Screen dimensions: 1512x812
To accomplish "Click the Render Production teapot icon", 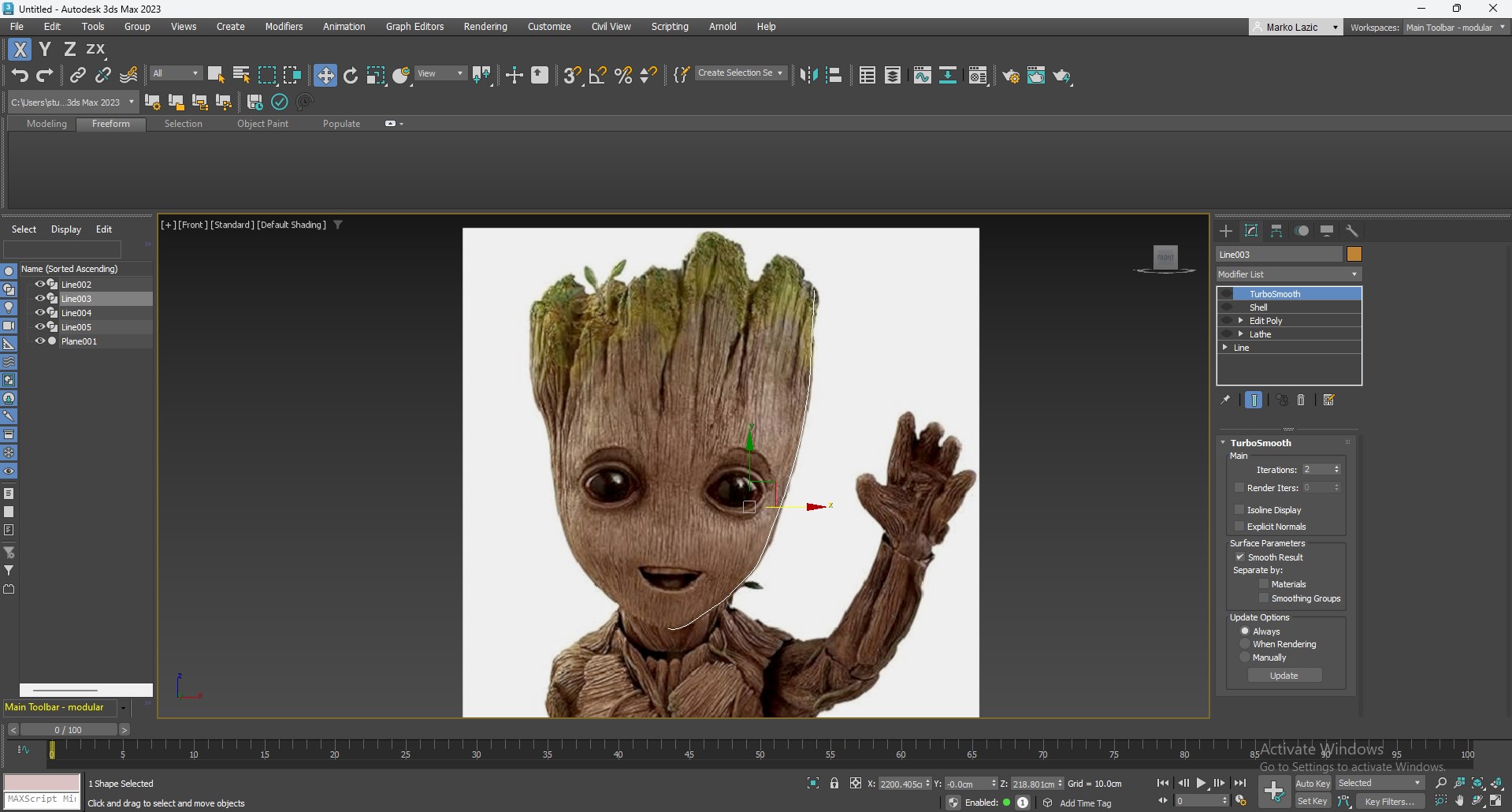I will pyautogui.click(x=1062, y=76).
